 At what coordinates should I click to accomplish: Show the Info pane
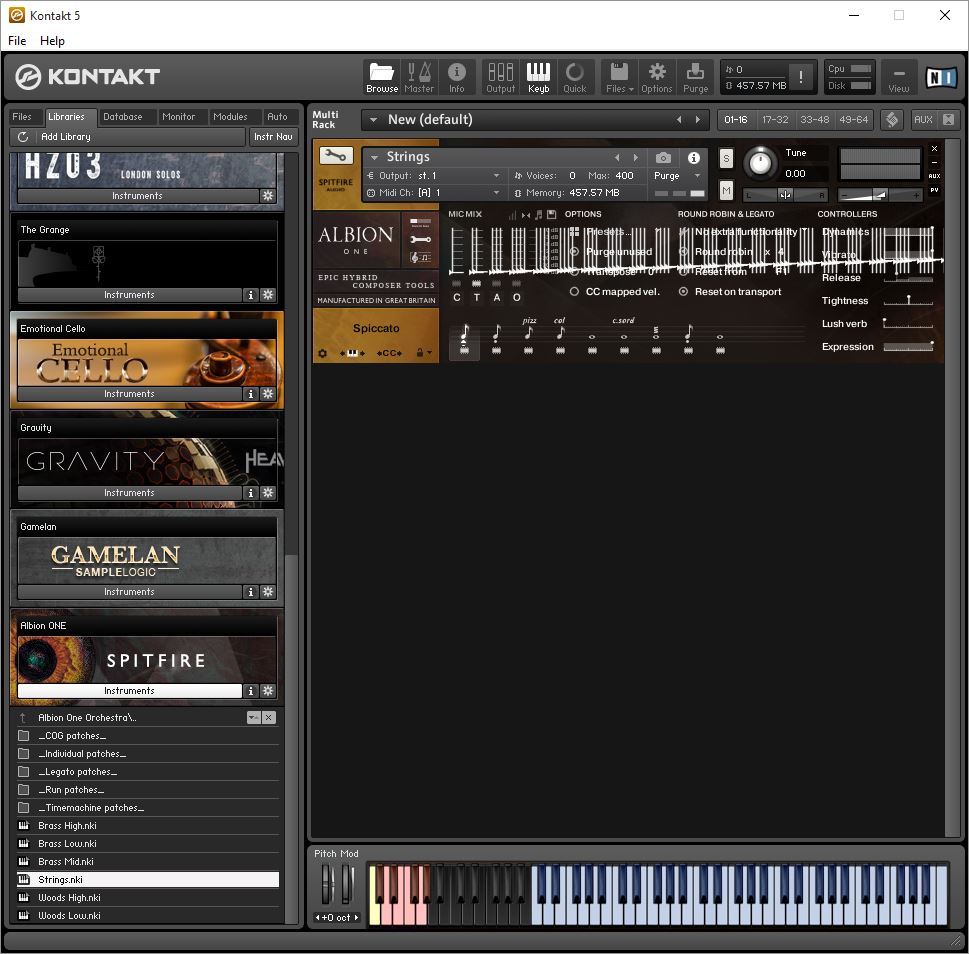[457, 77]
